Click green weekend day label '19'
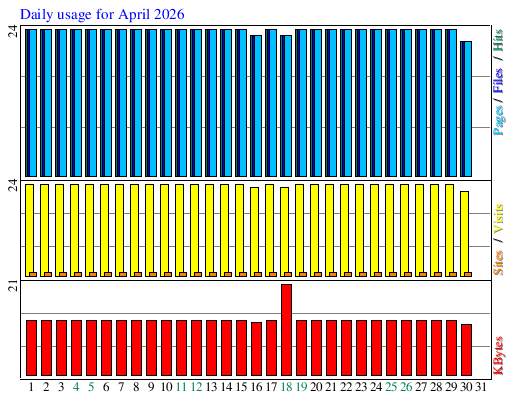Image resolution: width=512 pixels, height=400 pixels. [x=301, y=387]
